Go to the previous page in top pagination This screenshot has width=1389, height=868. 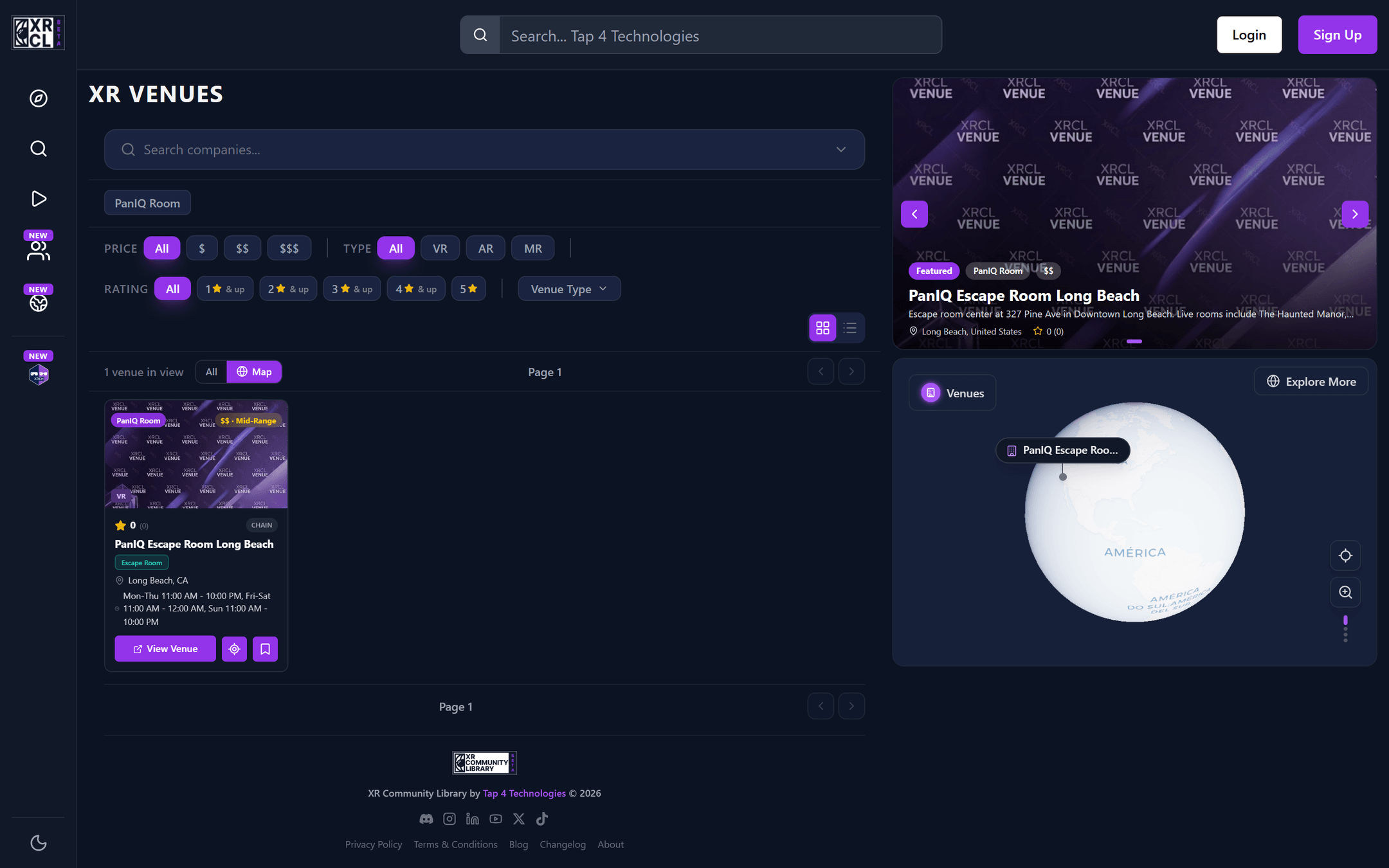tap(821, 372)
